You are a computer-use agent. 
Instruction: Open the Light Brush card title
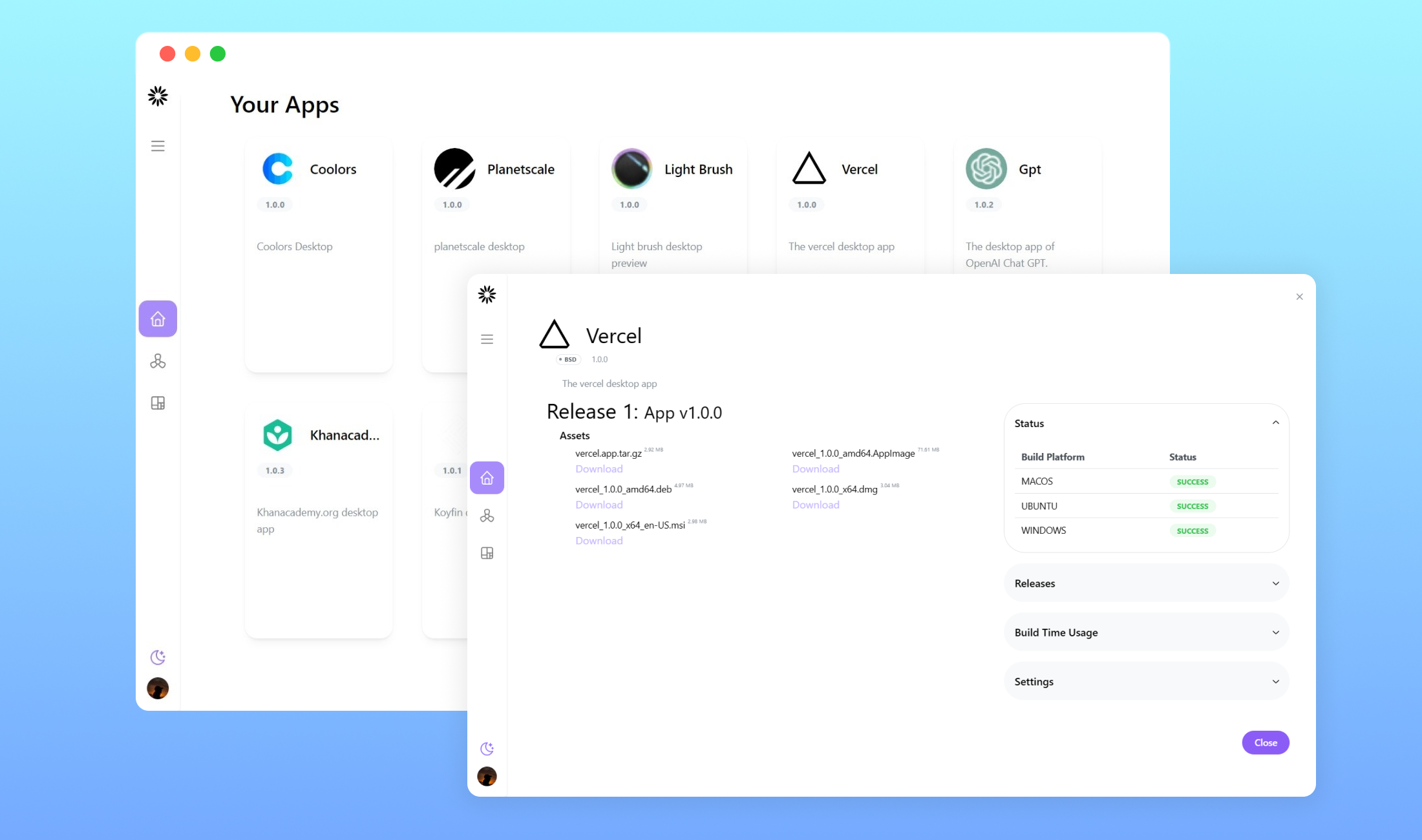pyautogui.click(x=698, y=169)
